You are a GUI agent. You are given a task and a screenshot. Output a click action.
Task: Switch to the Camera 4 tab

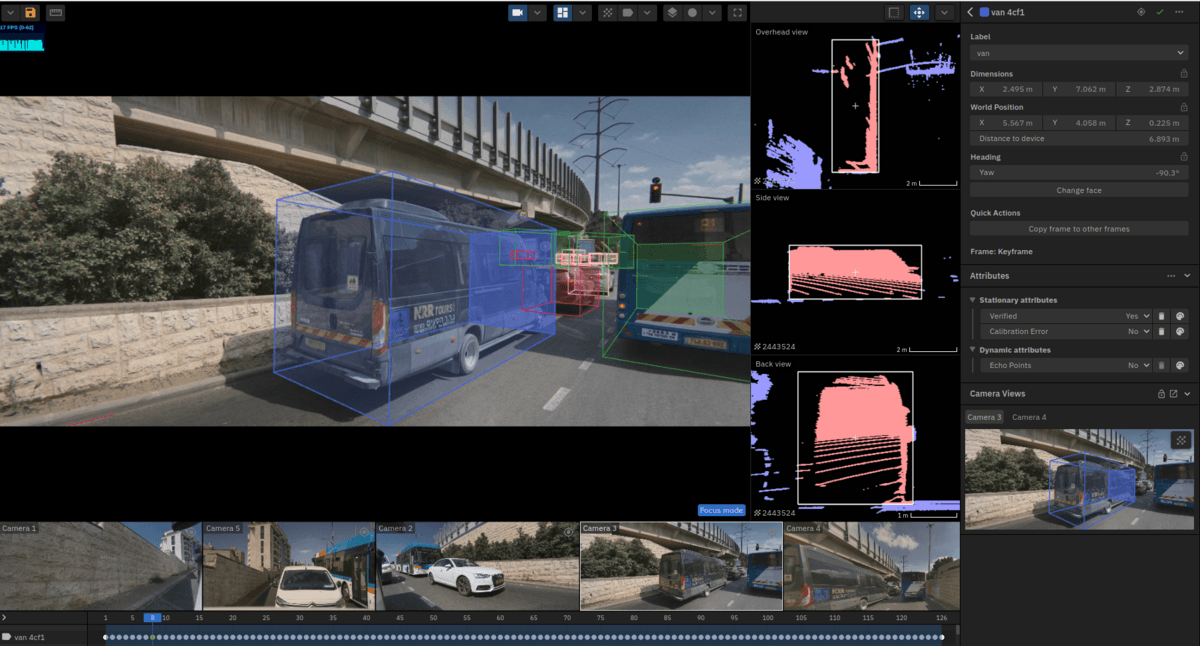point(1029,417)
